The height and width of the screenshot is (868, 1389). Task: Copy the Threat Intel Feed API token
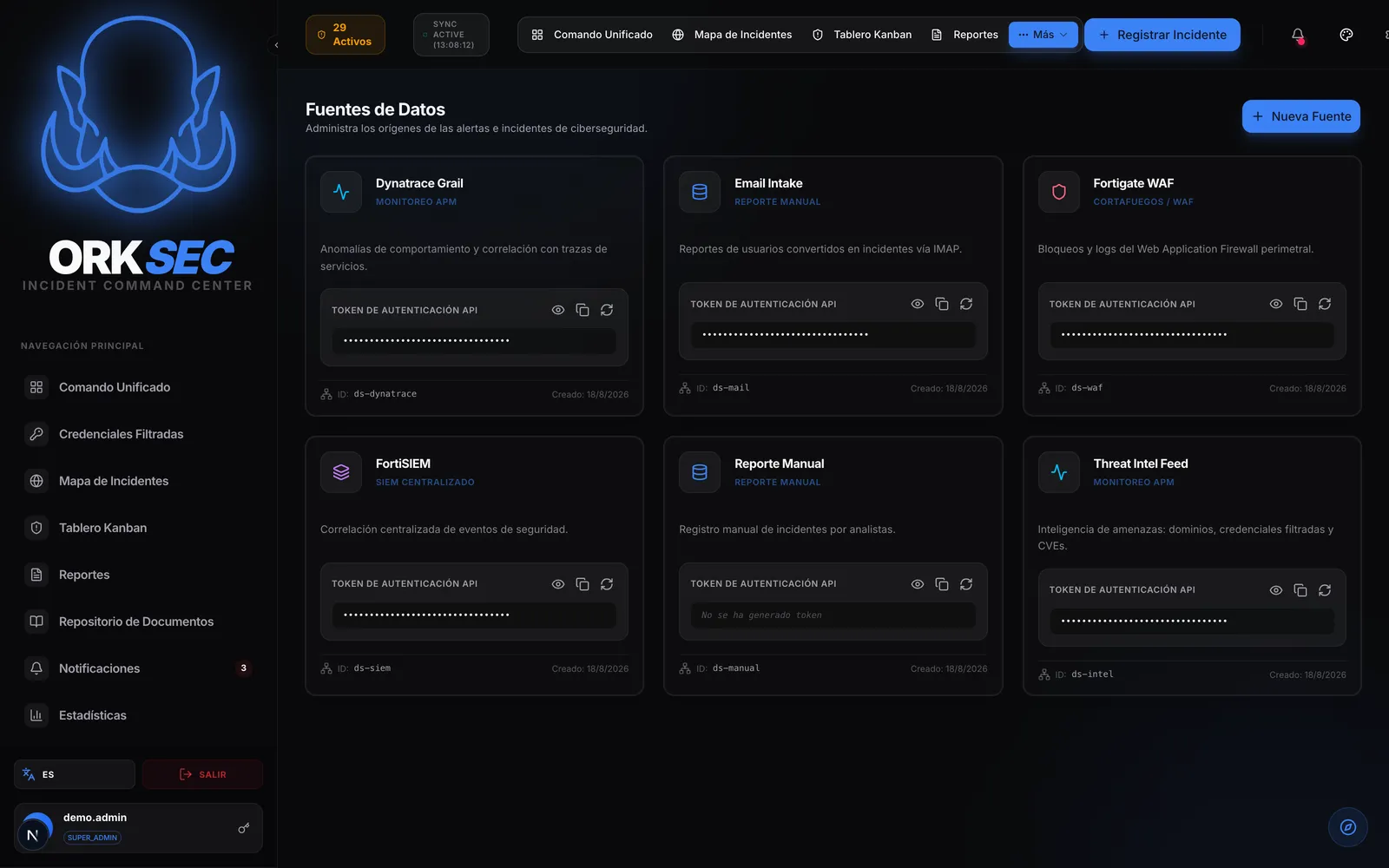[1300, 590]
